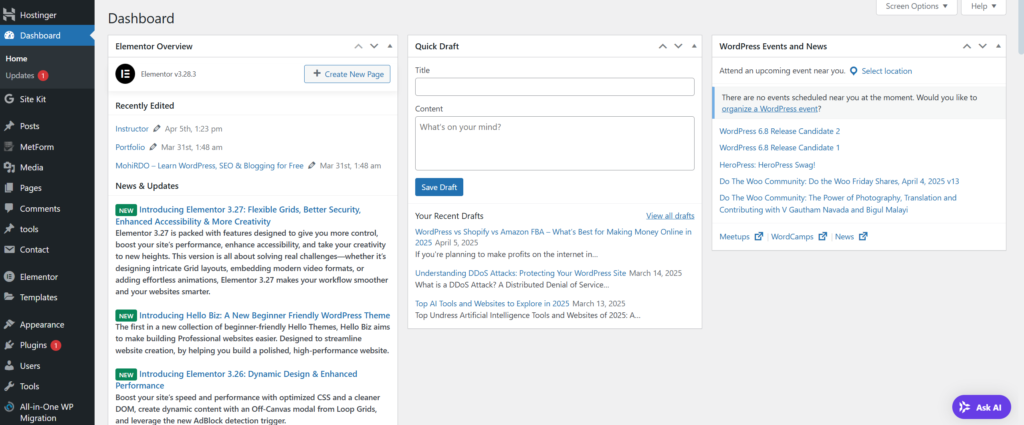Open the Appearance menu label
Image resolution: width=1024 pixels, height=425 pixels.
(x=42, y=324)
